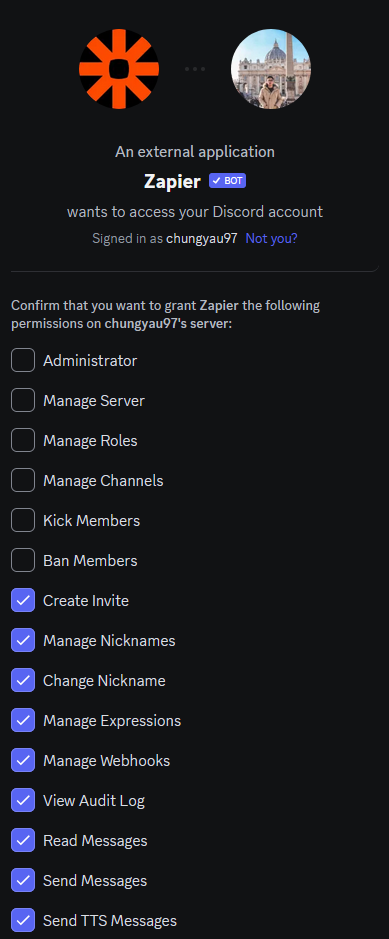Uncheck the View Audit Log box

click(x=23, y=801)
